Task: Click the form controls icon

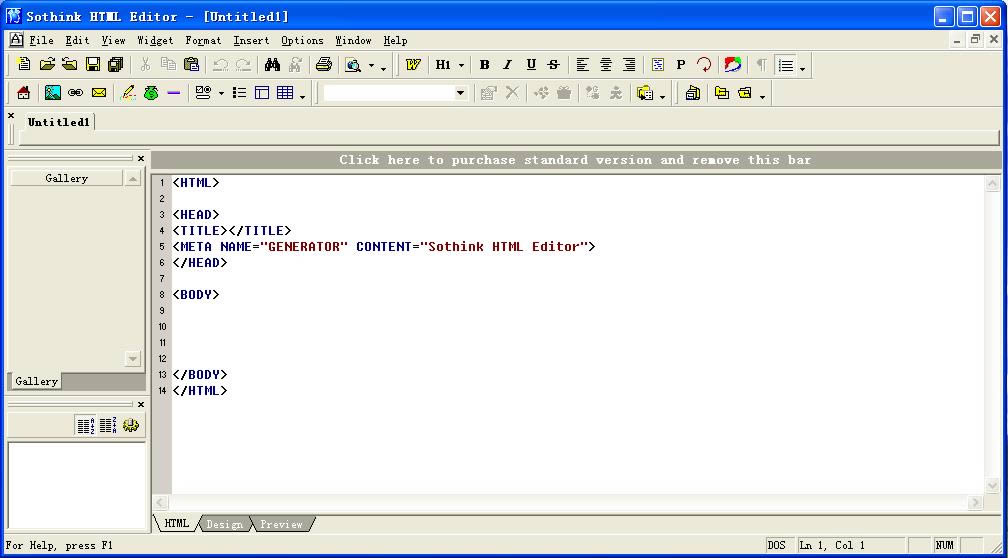Action: click(x=203, y=93)
